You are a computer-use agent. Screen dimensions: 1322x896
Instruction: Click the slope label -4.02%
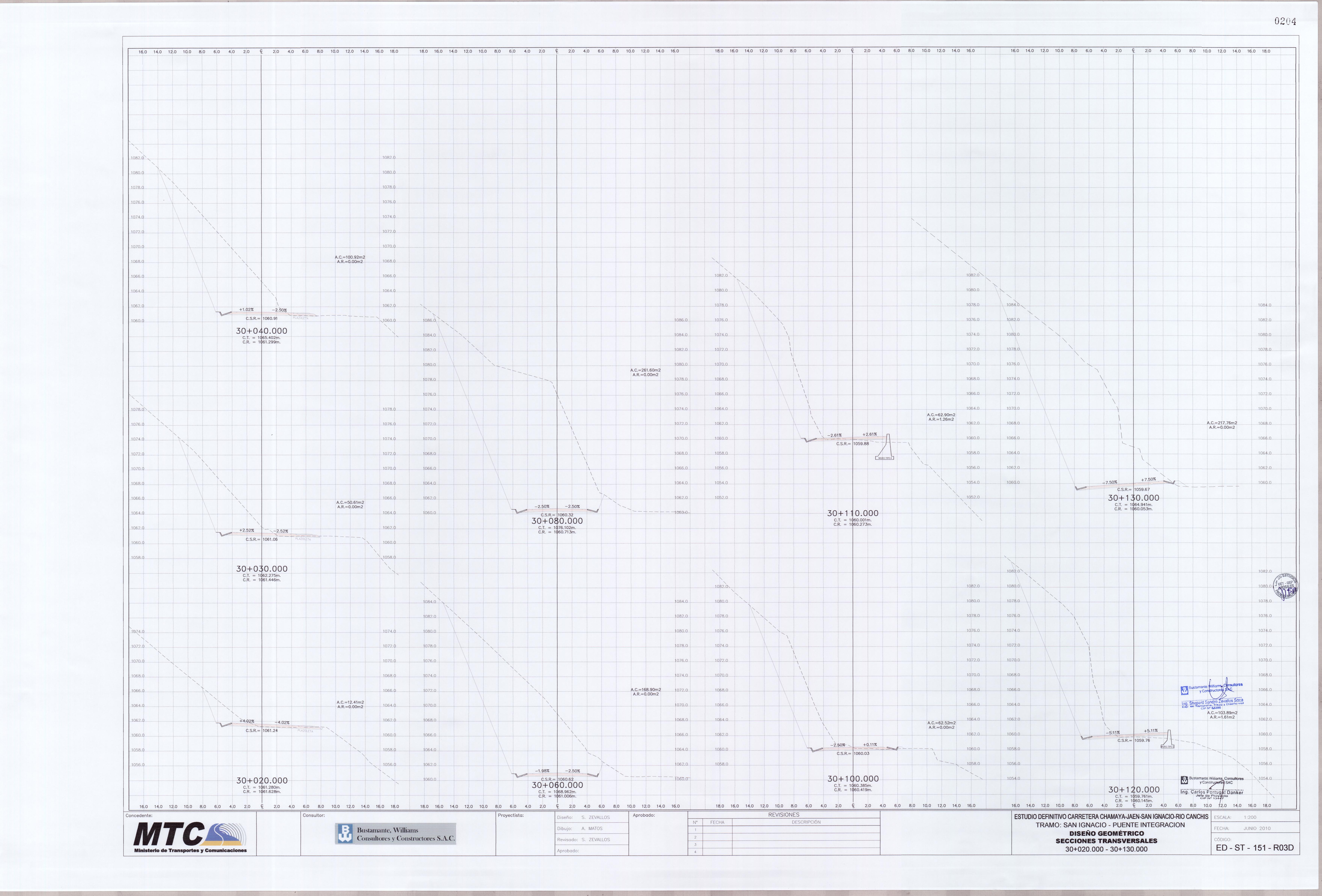pyautogui.click(x=282, y=723)
